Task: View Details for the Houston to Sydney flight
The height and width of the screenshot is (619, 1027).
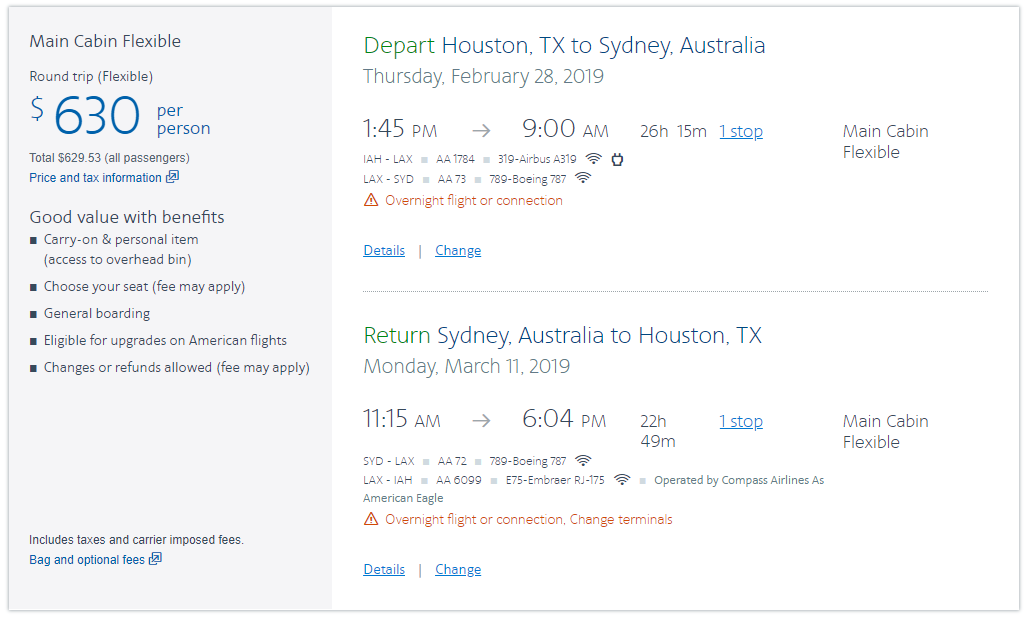Action: [384, 251]
